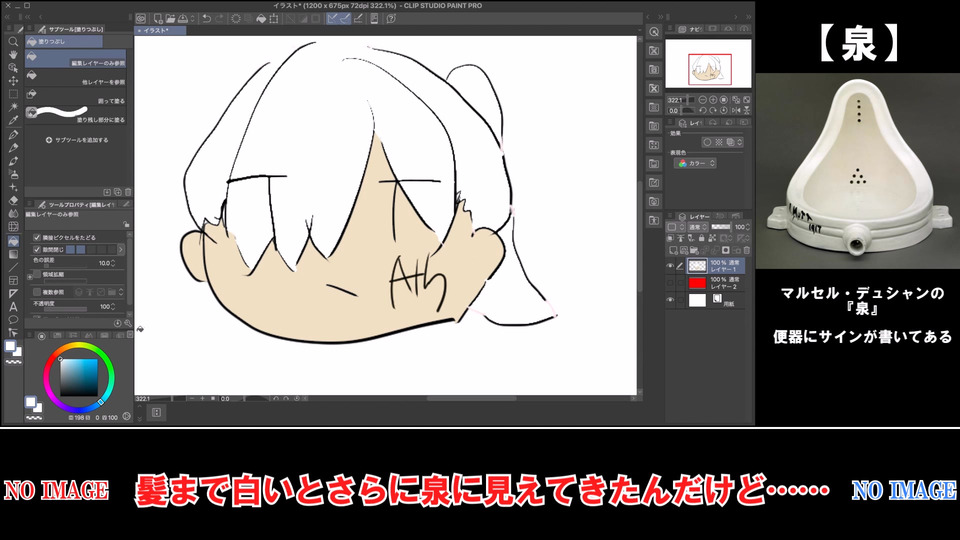Toggle the Snap to special ruler button
Viewport: 960px width, 540px height.
[345, 18]
